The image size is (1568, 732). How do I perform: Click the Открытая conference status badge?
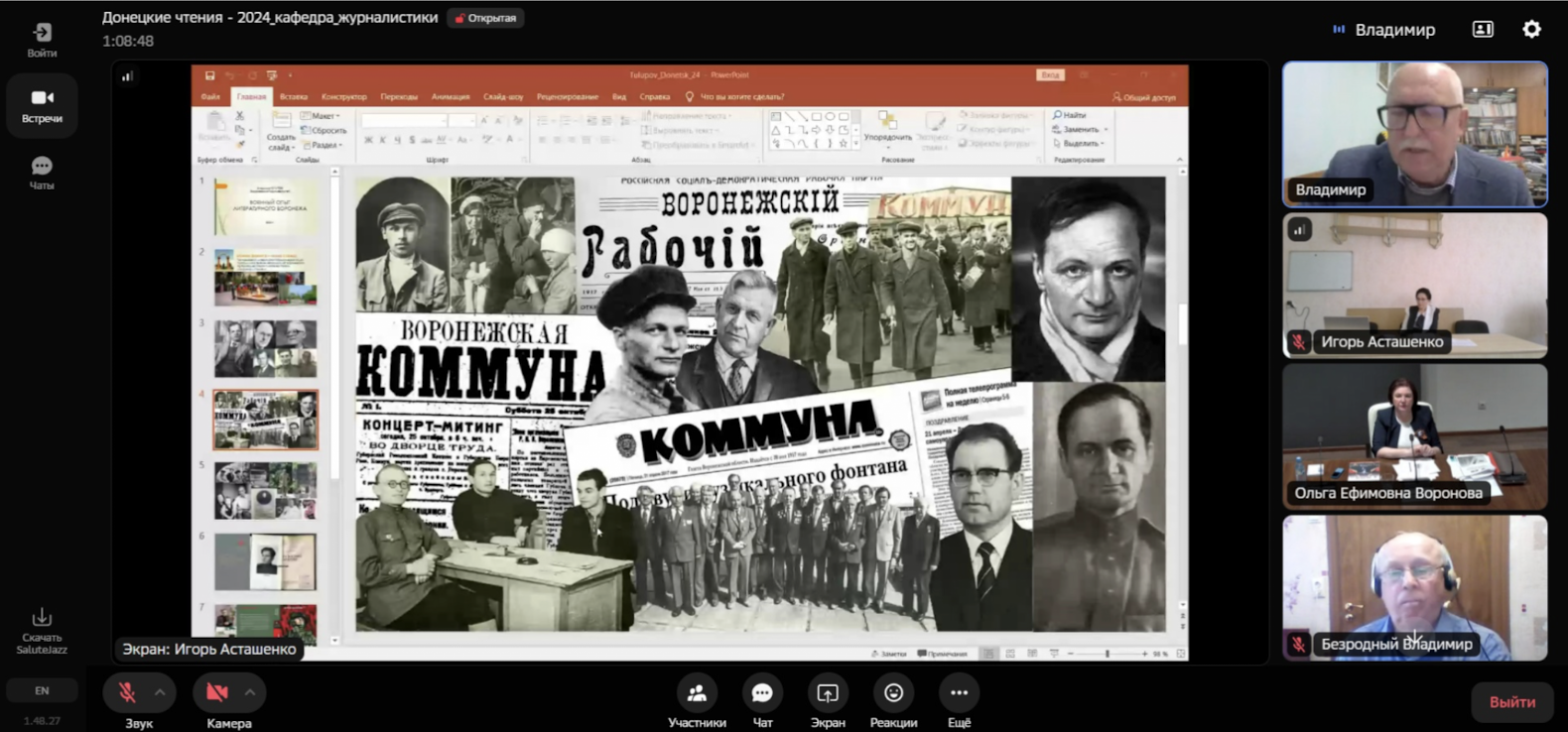pos(485,18)
